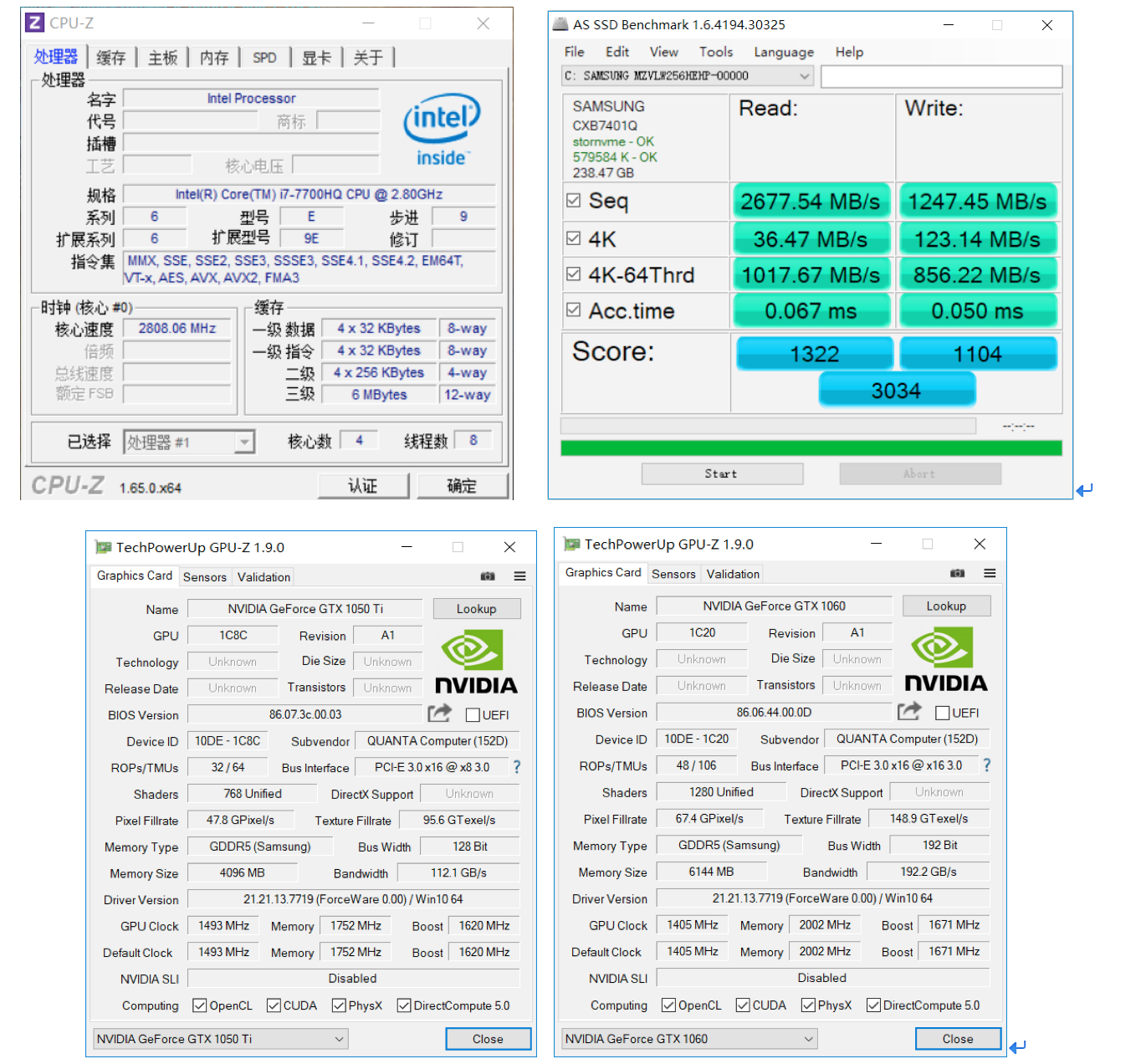Toggle PhysX checkbox in GTX 1050 Ti window
1141x1064 pixels.
[339, 1005]
